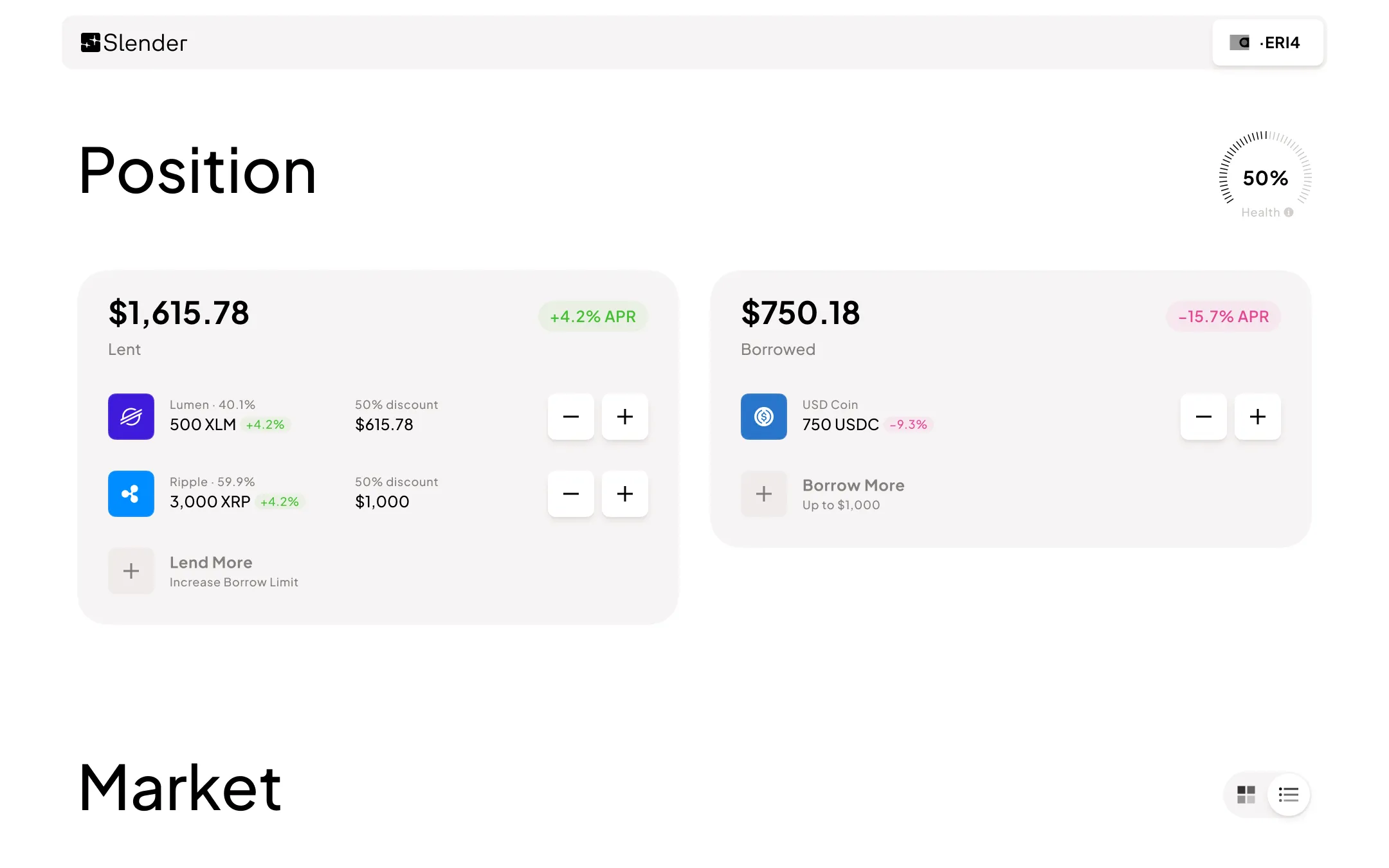Screen dimensions: 1389x868
Task: Switch Market to list view
Action: (x=1289, y=795)
